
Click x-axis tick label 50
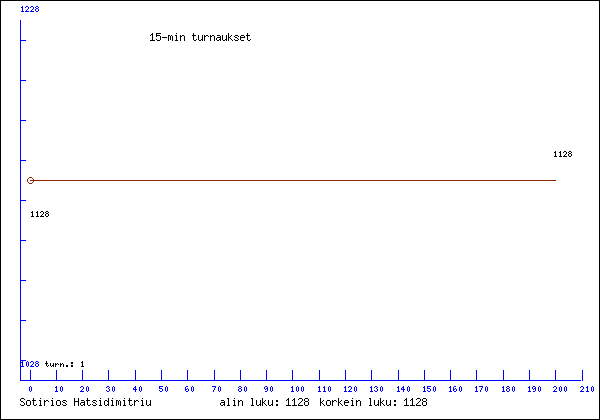click(163, 389)
